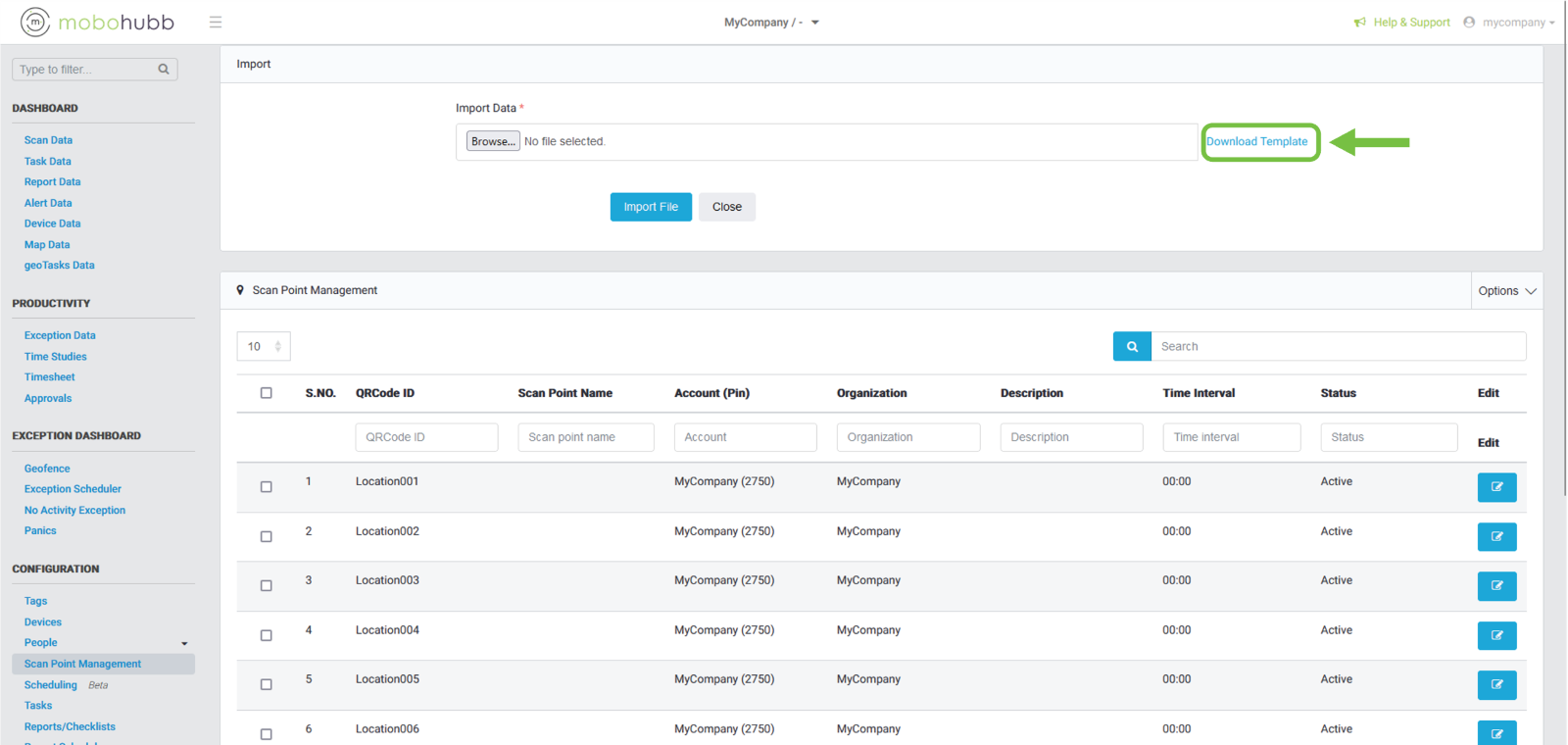
Task: Toggle the select-all checkbox in table header
Action: coord(266,393)
